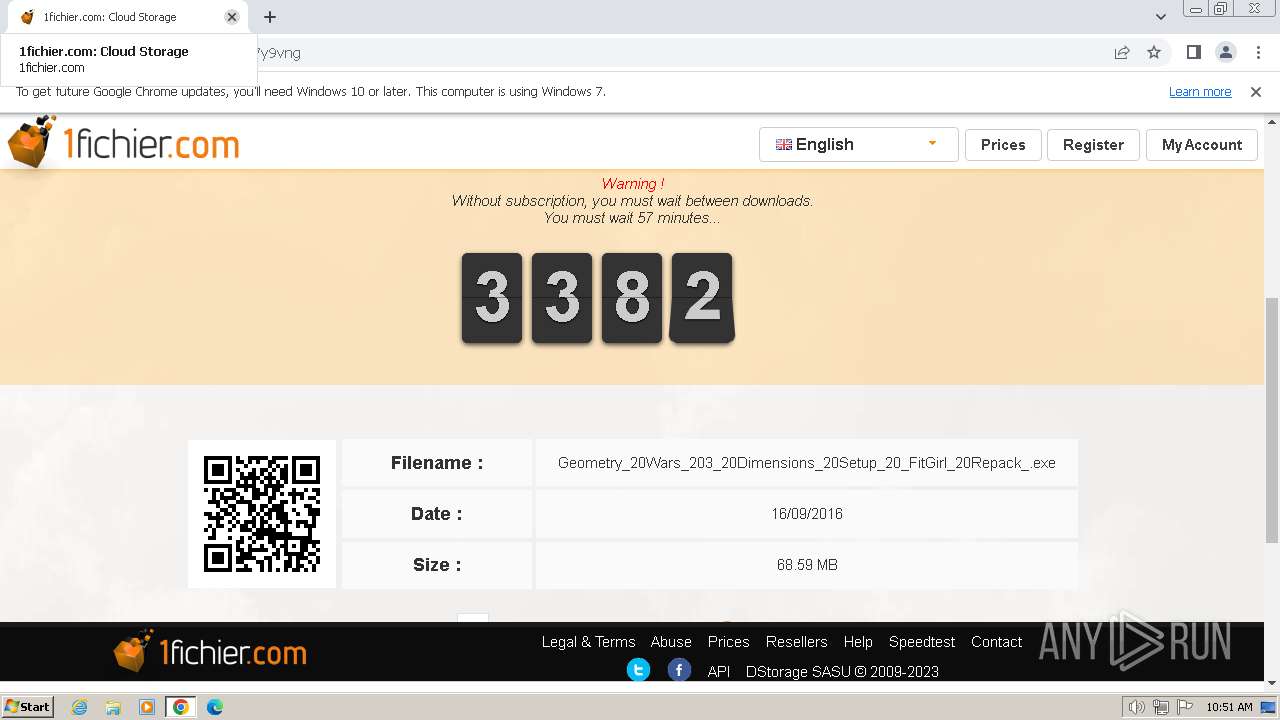The width and height of the screenshot is (1280, 720).
Task: Click the Twitter icon in footer
Action: click(638, 670)
